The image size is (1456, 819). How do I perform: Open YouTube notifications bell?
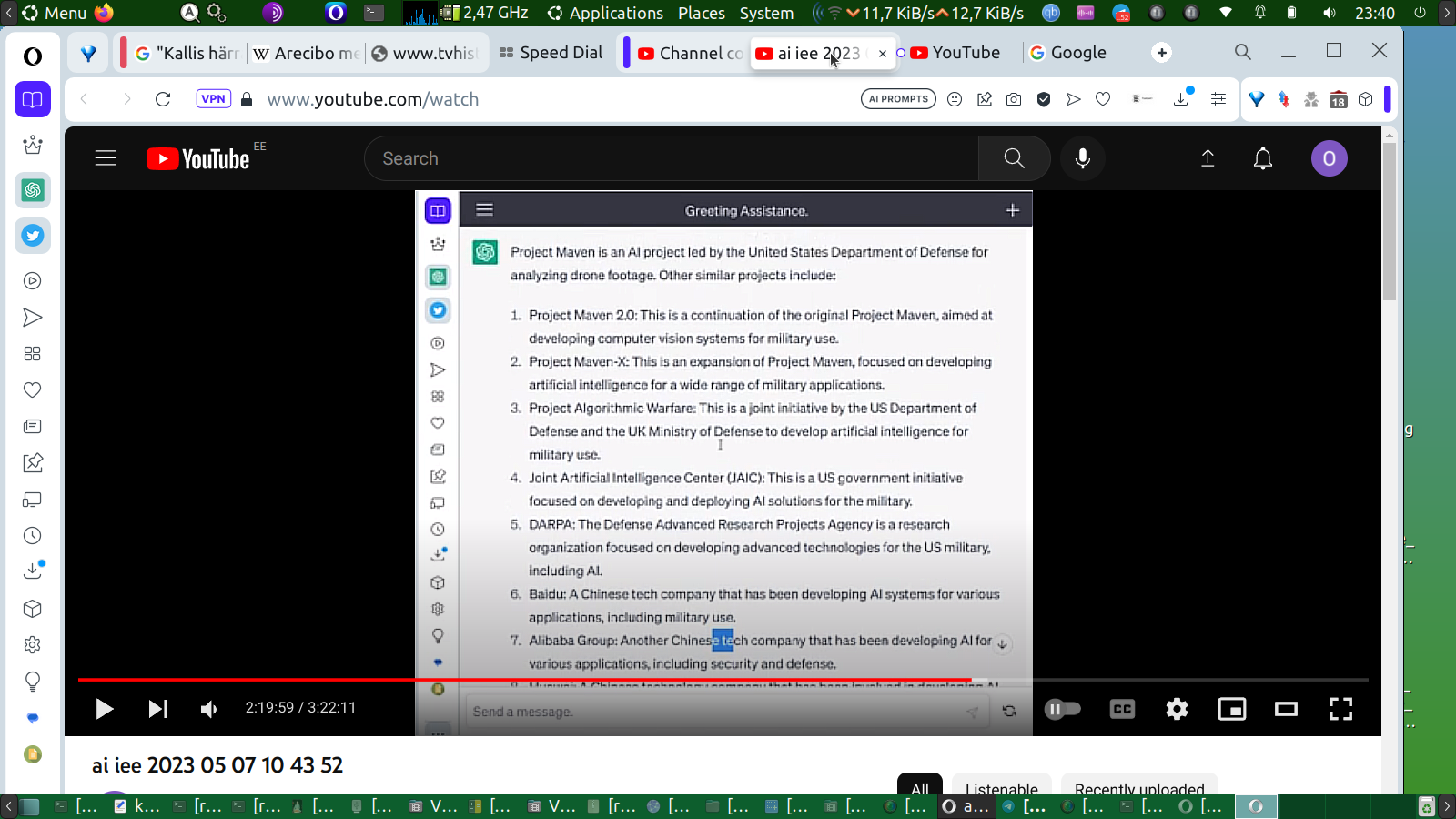[1262, 158]
